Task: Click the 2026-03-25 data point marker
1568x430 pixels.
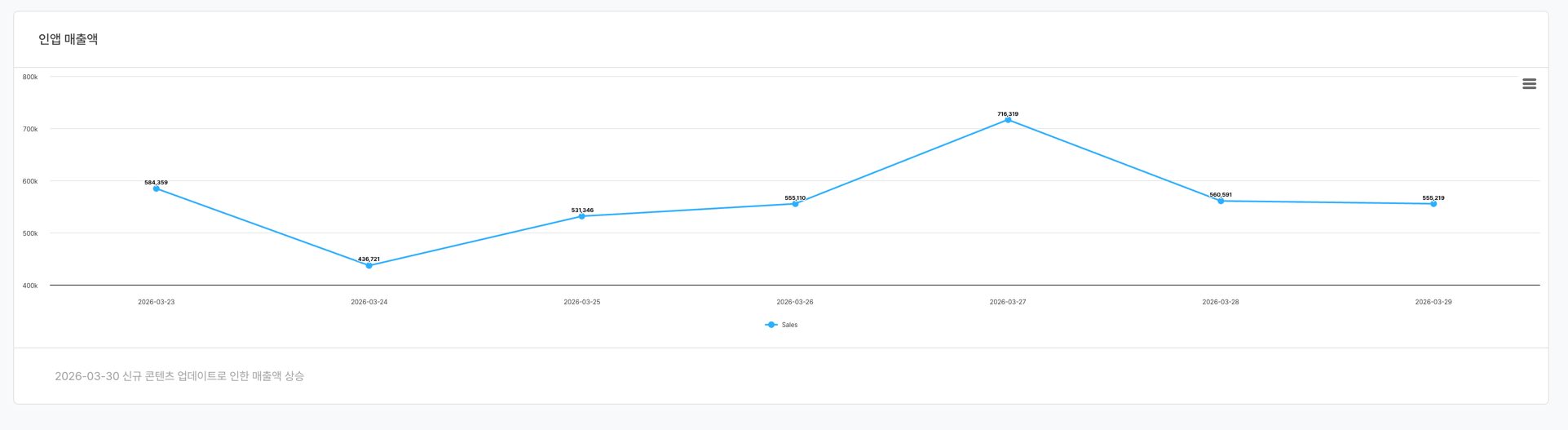Action: tap(581, 216)
